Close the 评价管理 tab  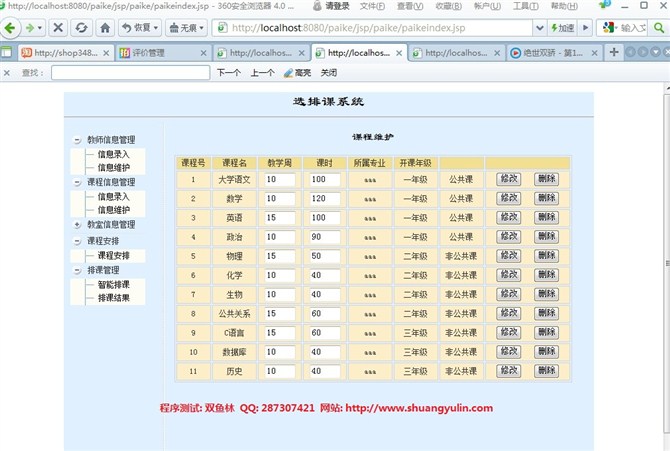coord(203,53)
